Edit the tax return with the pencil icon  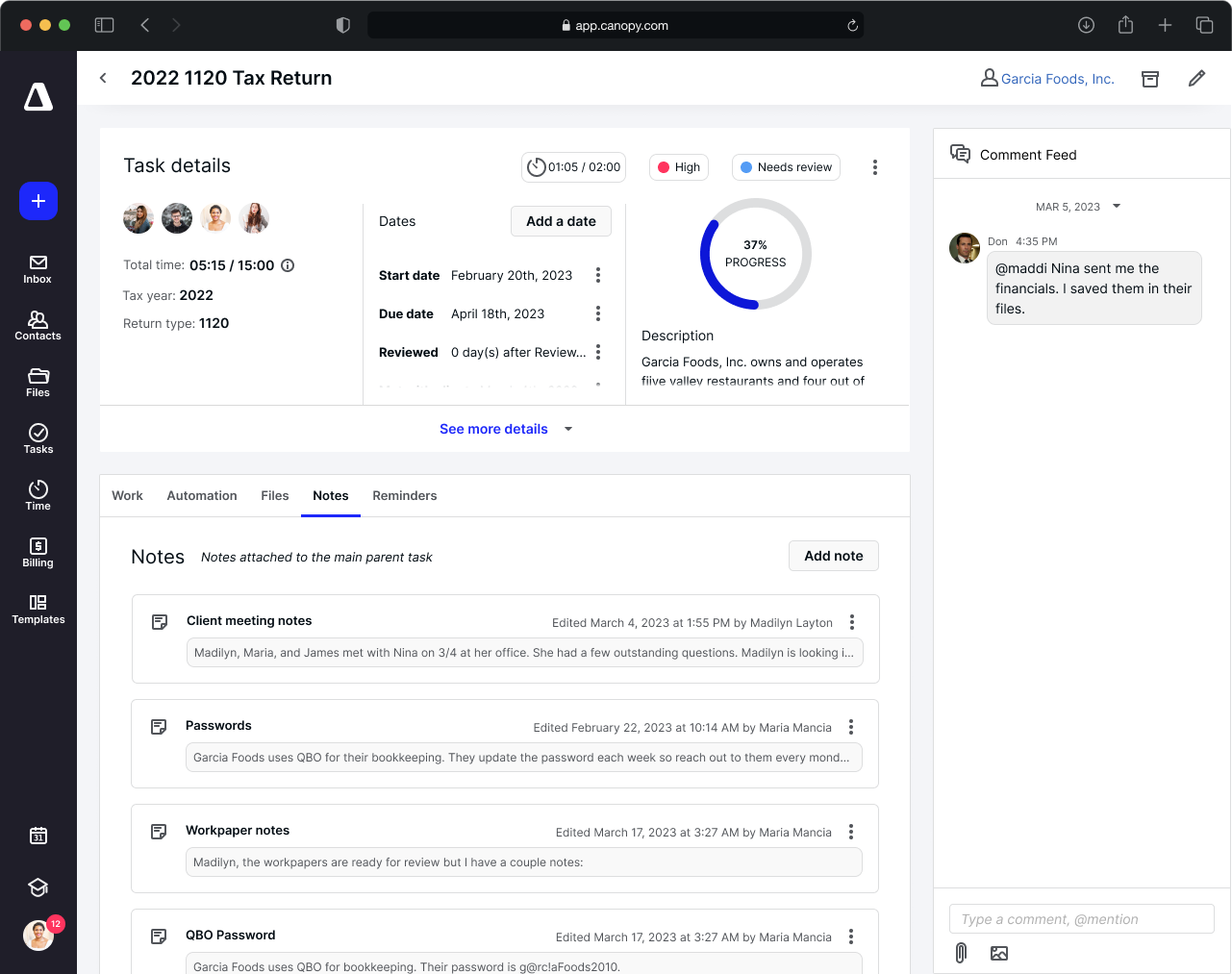point(1195,78)
